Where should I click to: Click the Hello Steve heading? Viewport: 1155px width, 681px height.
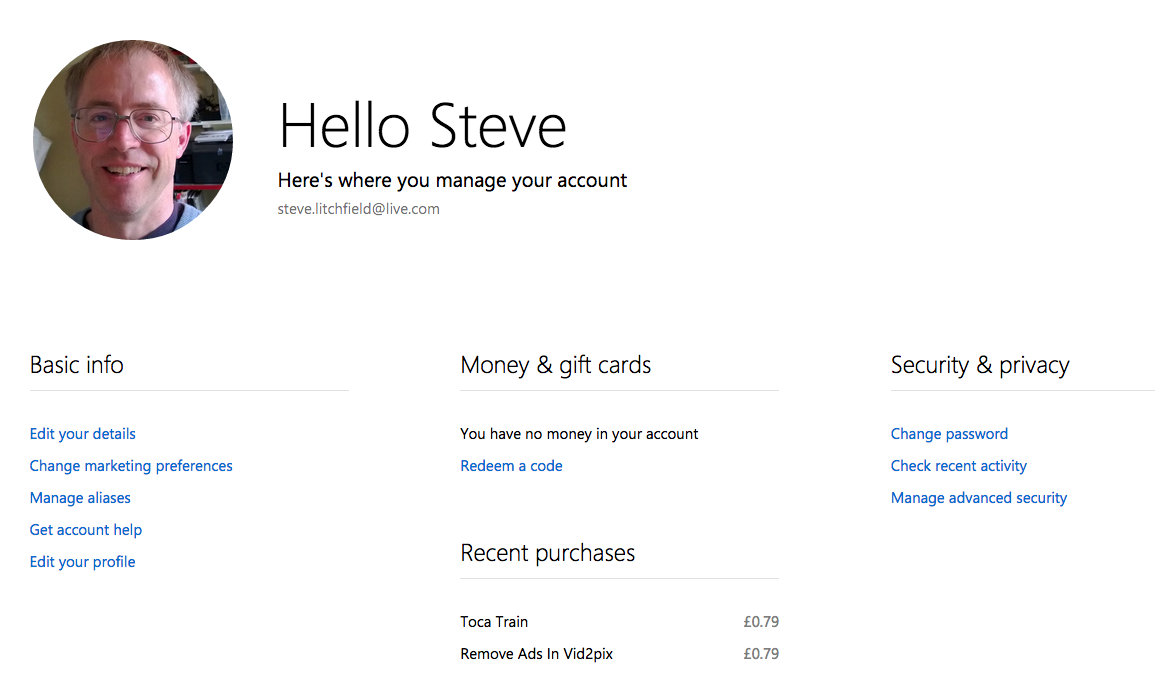423,126
